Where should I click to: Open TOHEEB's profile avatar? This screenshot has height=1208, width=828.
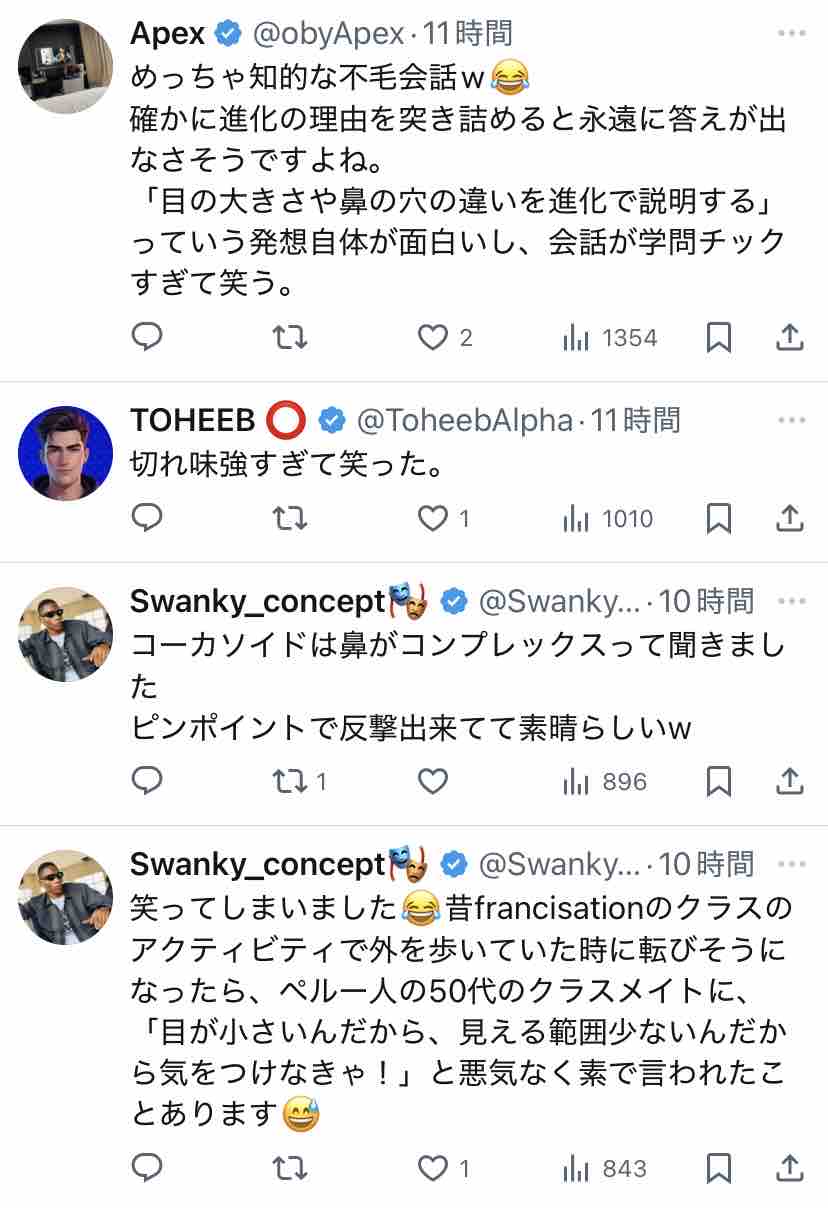click(65, 453)
